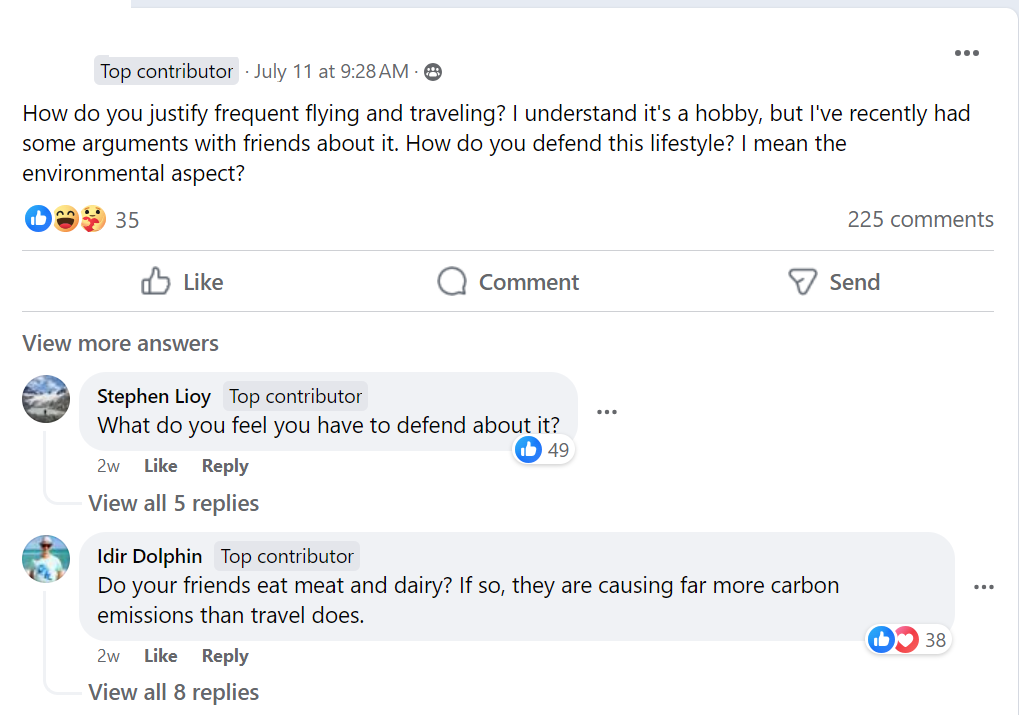The width and height of the screenshot is (1019, 715).
Task: Click the post's reaction emoji cluster
Action: coord(66,219)
